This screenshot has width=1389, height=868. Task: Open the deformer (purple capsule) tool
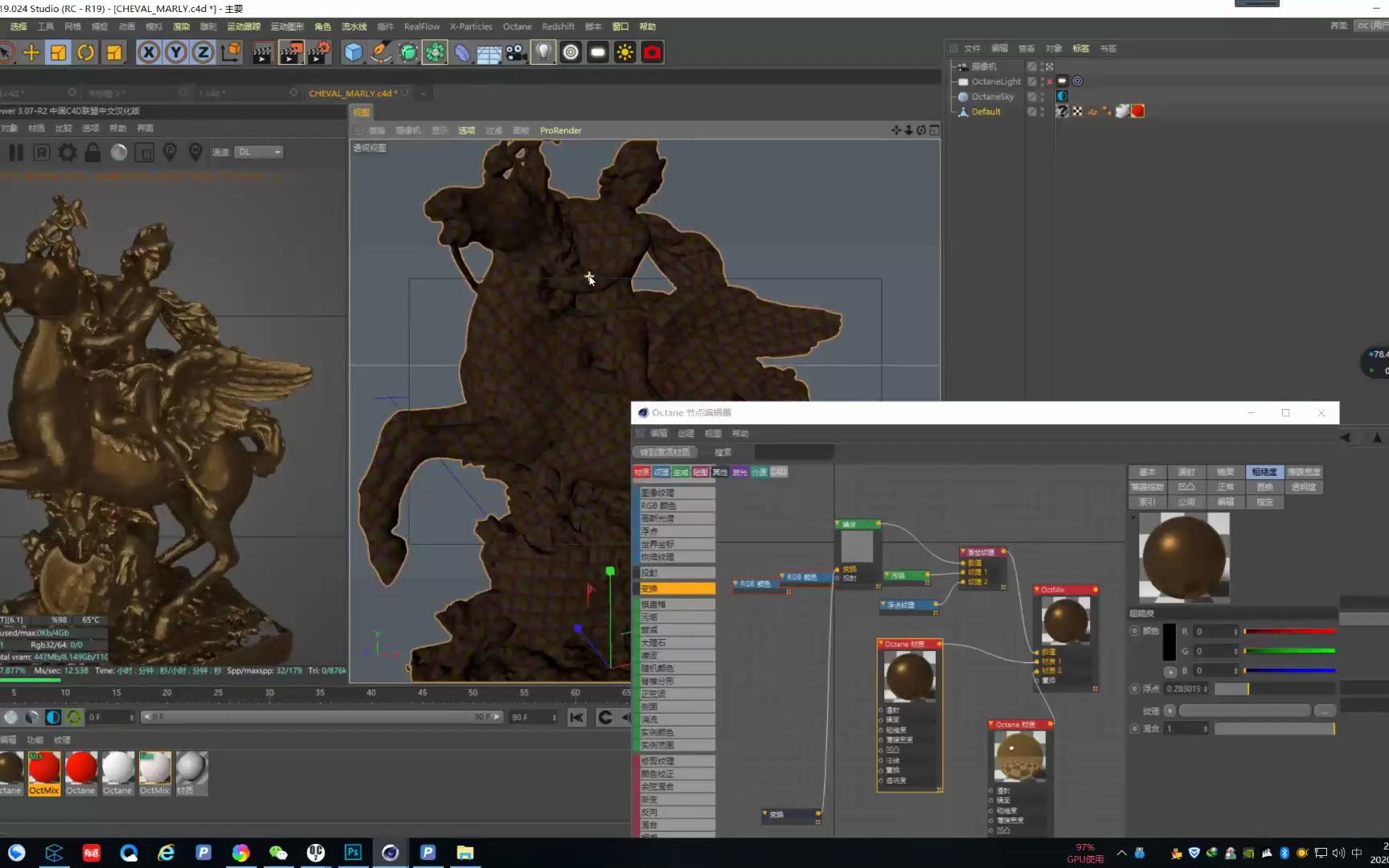[x=462, y=53]
